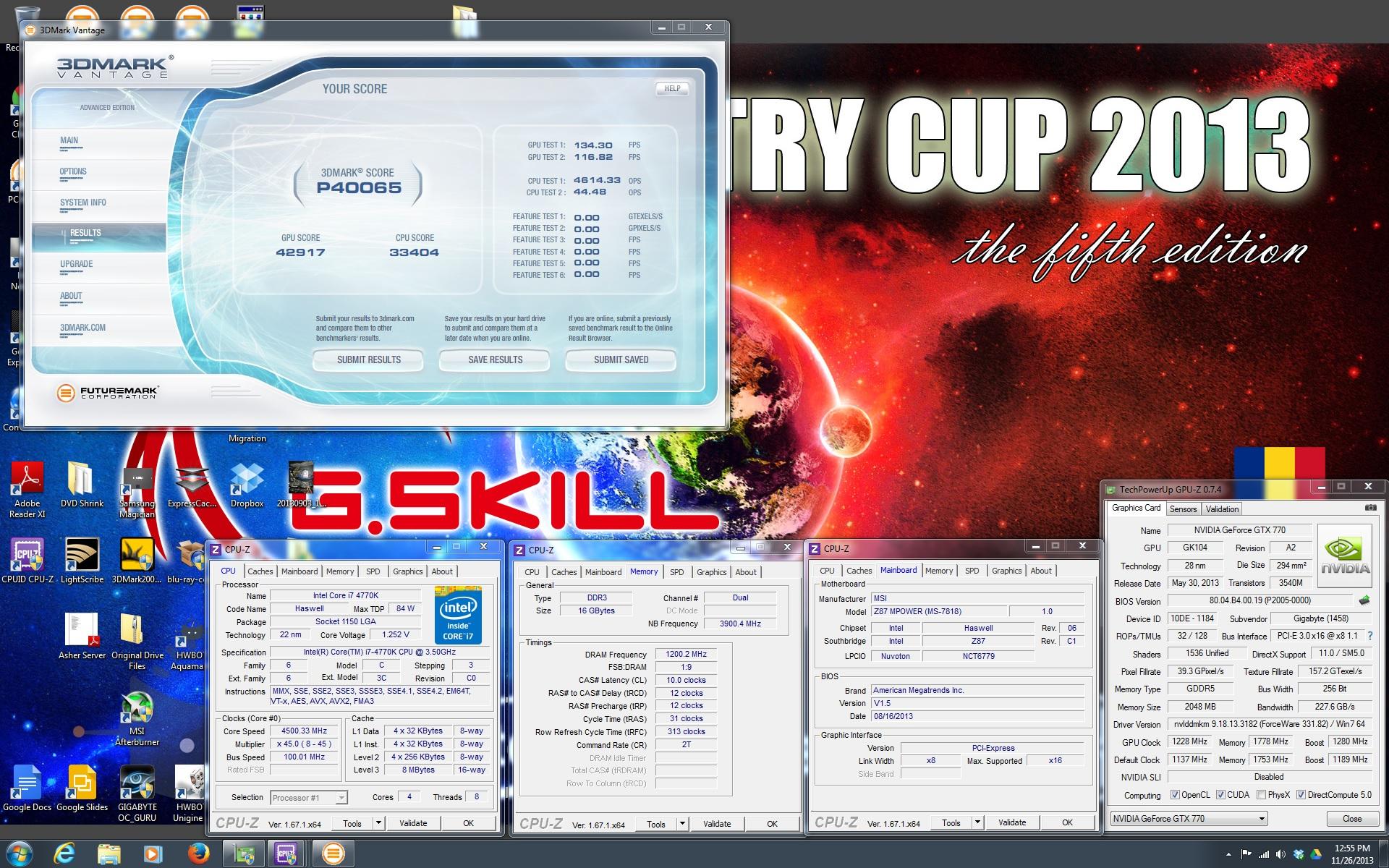
Task: Click Core Speed 4500.33 MHz field
Action: coord(304,731)
